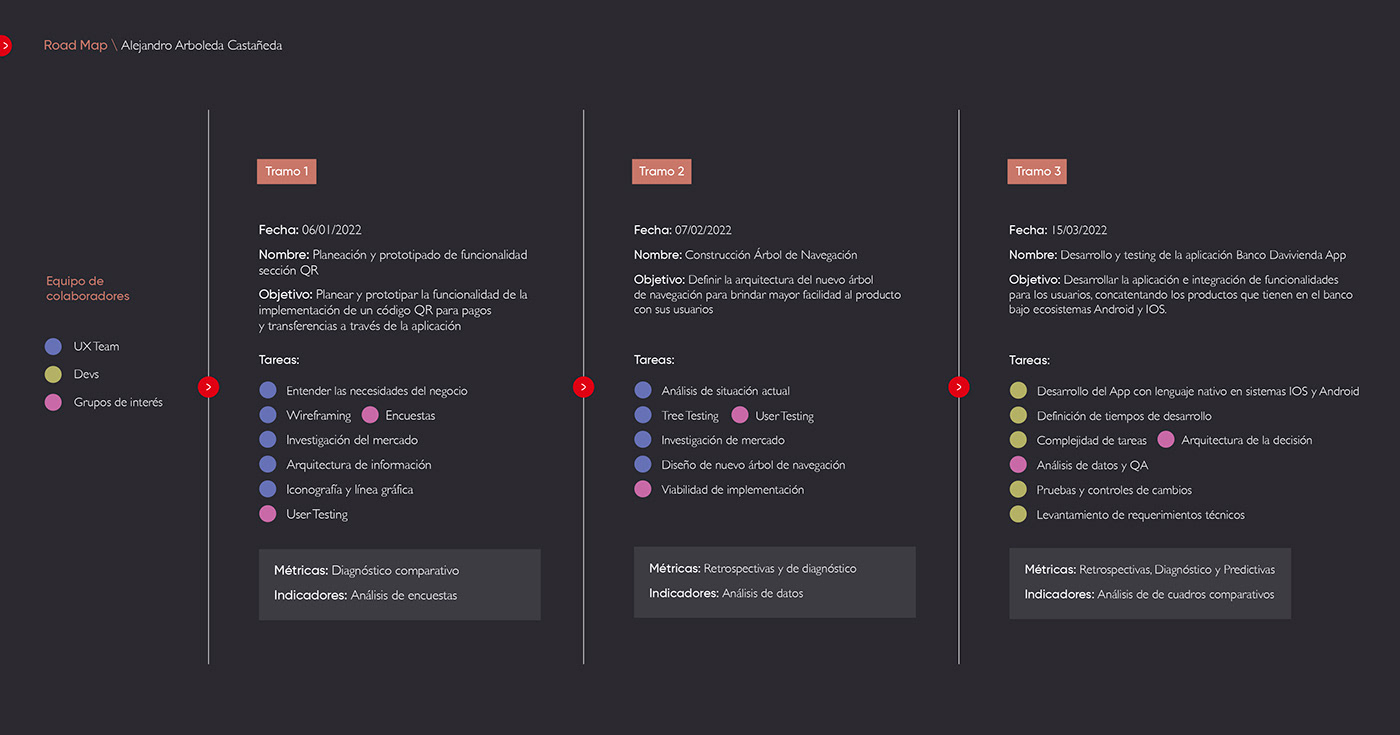The height and width of the screenshot is (735, 1400).
Task: Click the pink dot beside Viabilidad de implementación
Action: [643, 490]
